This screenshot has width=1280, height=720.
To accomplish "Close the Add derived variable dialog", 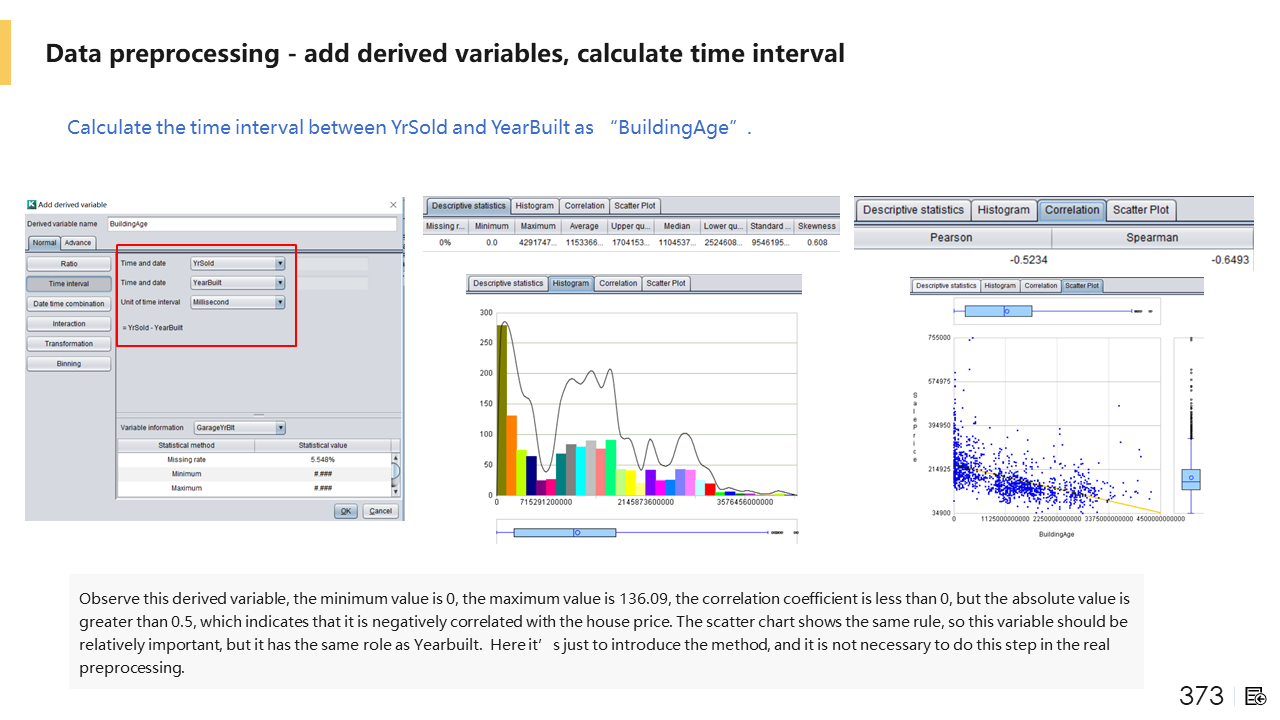I will pos(392,205).
